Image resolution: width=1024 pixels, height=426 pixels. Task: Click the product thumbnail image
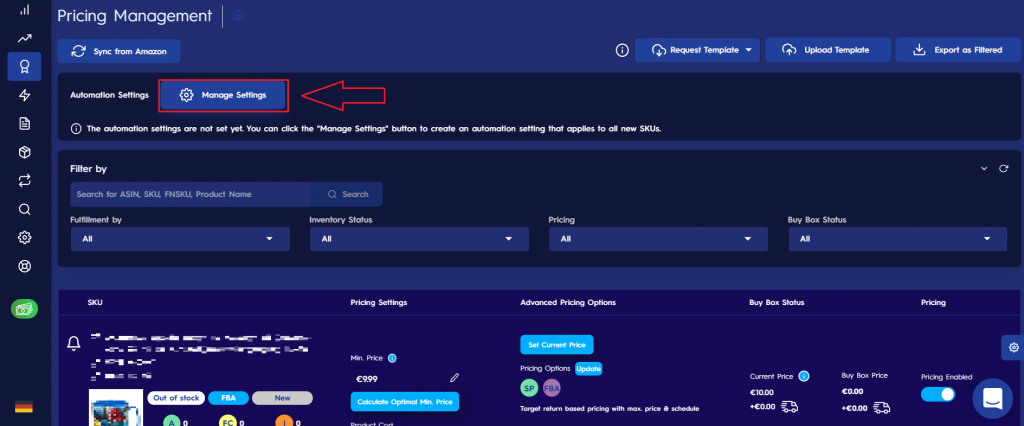[116, 408]
